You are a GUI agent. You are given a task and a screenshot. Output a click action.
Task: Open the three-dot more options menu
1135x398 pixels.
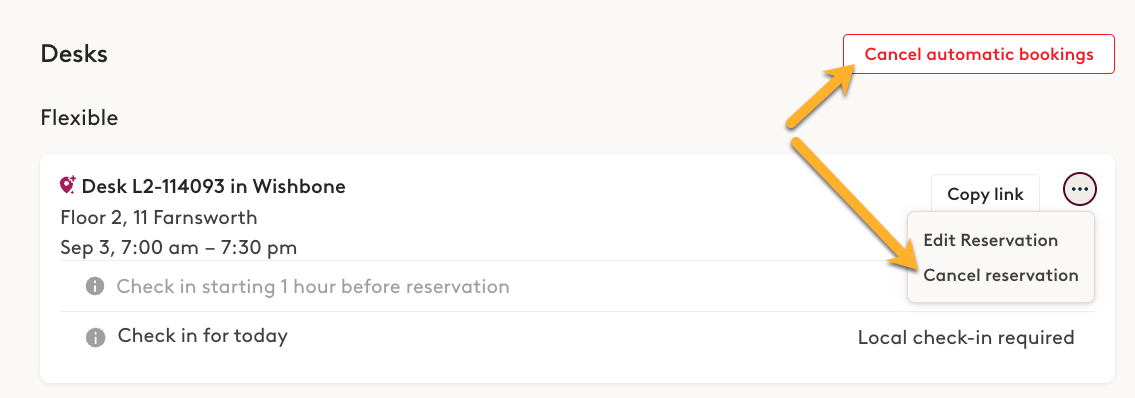click(x=1079, y=190)
